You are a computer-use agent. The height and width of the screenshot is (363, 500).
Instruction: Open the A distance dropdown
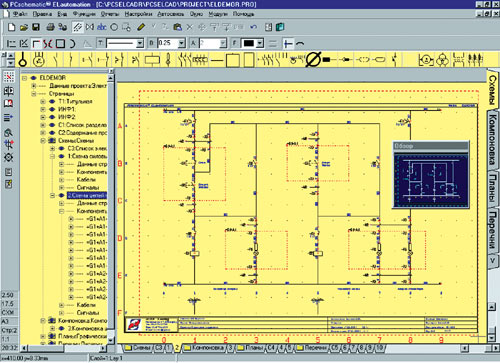coord(223,43)
